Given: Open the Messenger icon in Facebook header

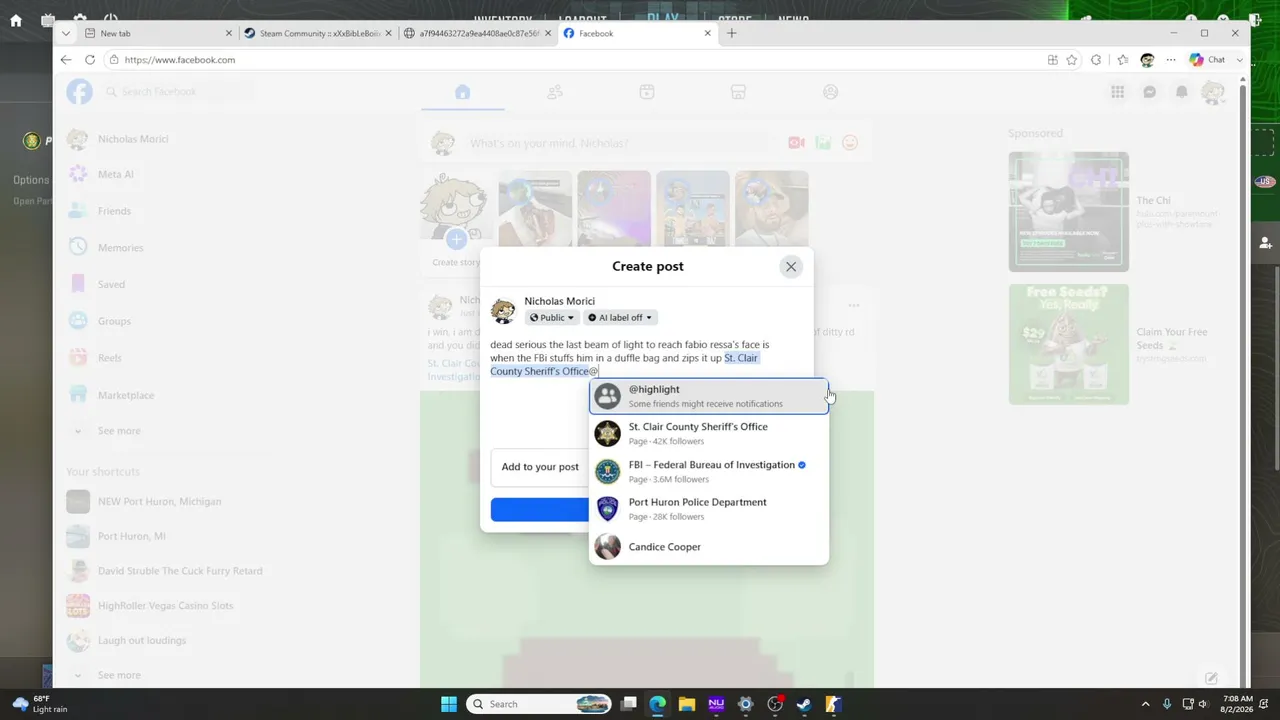Looking at the screenshot, I should [x=1150, y=92].
